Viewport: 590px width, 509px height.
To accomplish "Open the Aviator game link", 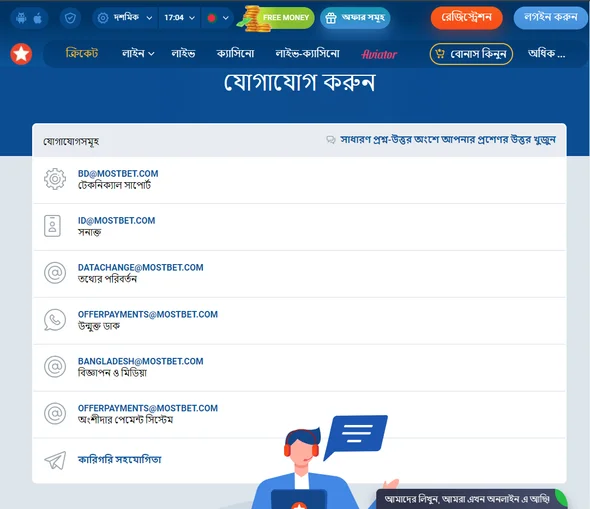I will click(x=379, y=55).
